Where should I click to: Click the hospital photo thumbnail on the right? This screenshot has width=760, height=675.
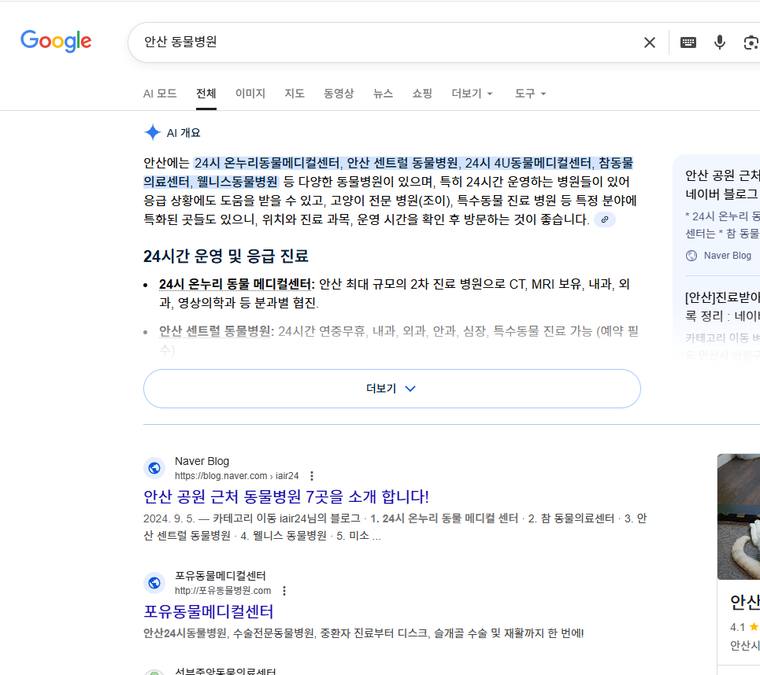click(x=739, y=517)
